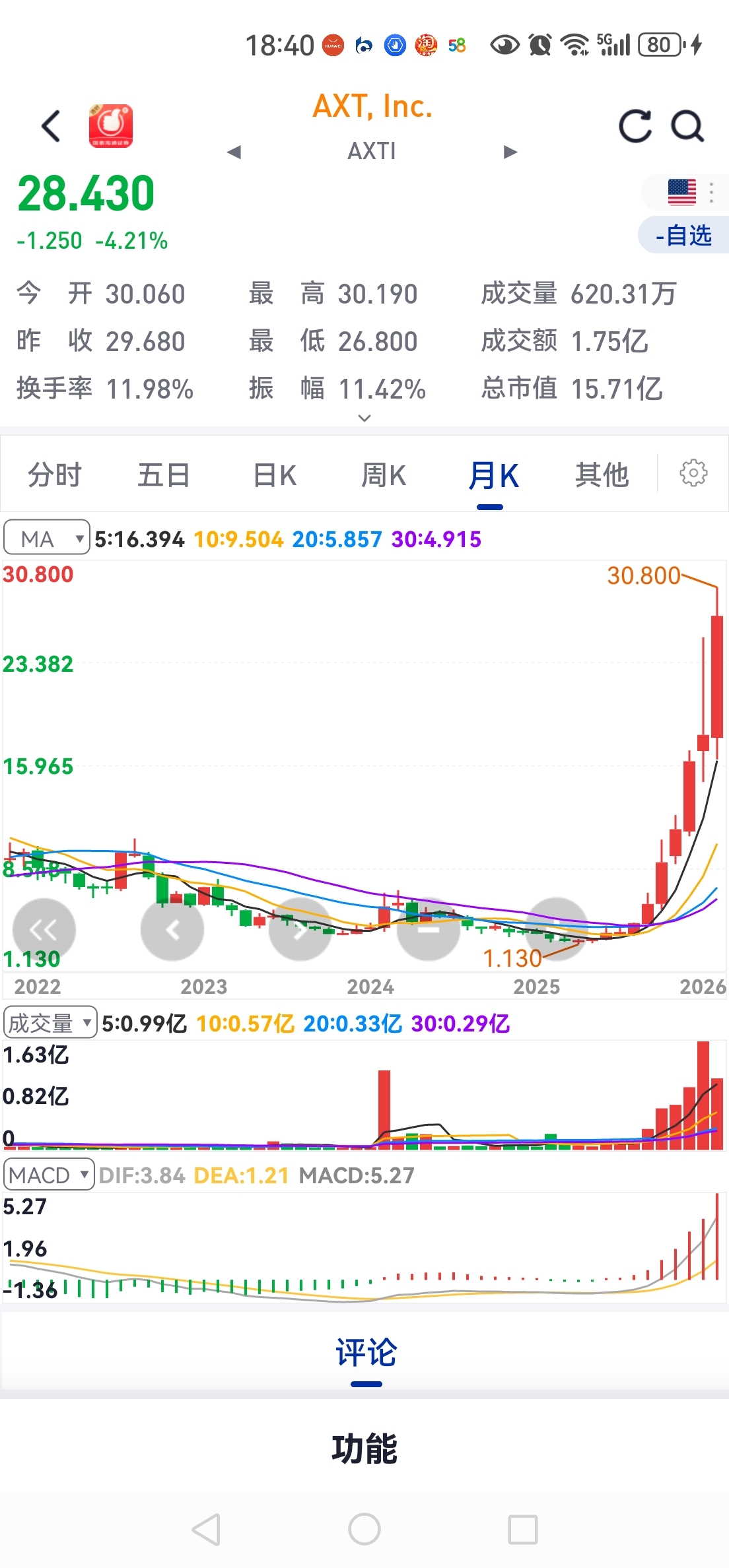Tap the AXTI ticker symbol
729x1568 pixels.
click(x=372, y=151)
